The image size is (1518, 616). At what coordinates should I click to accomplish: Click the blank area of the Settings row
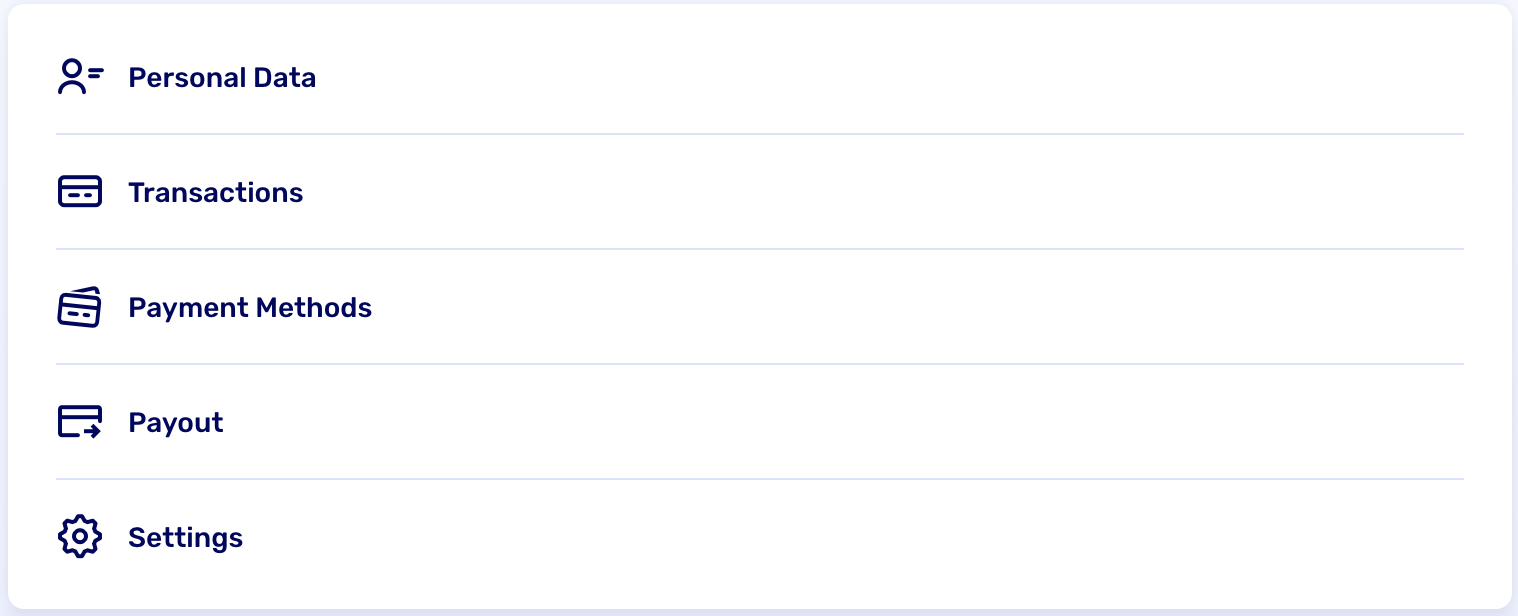click(x=900, y=537)
